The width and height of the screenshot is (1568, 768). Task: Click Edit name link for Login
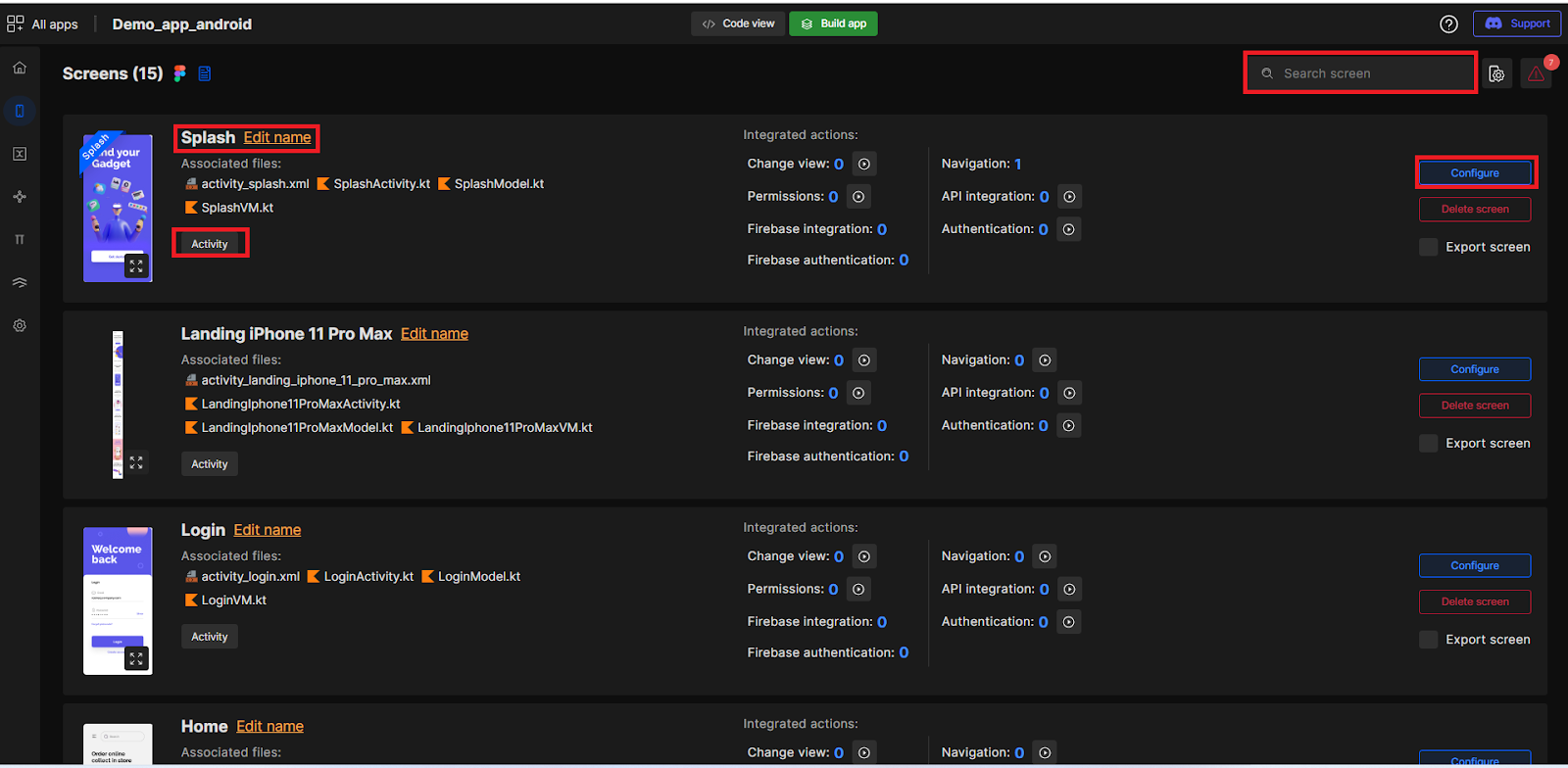(x=268, y=530)
